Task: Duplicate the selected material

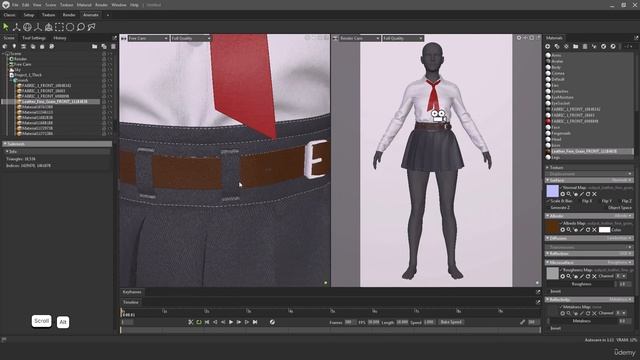Action: coord(557,47)
